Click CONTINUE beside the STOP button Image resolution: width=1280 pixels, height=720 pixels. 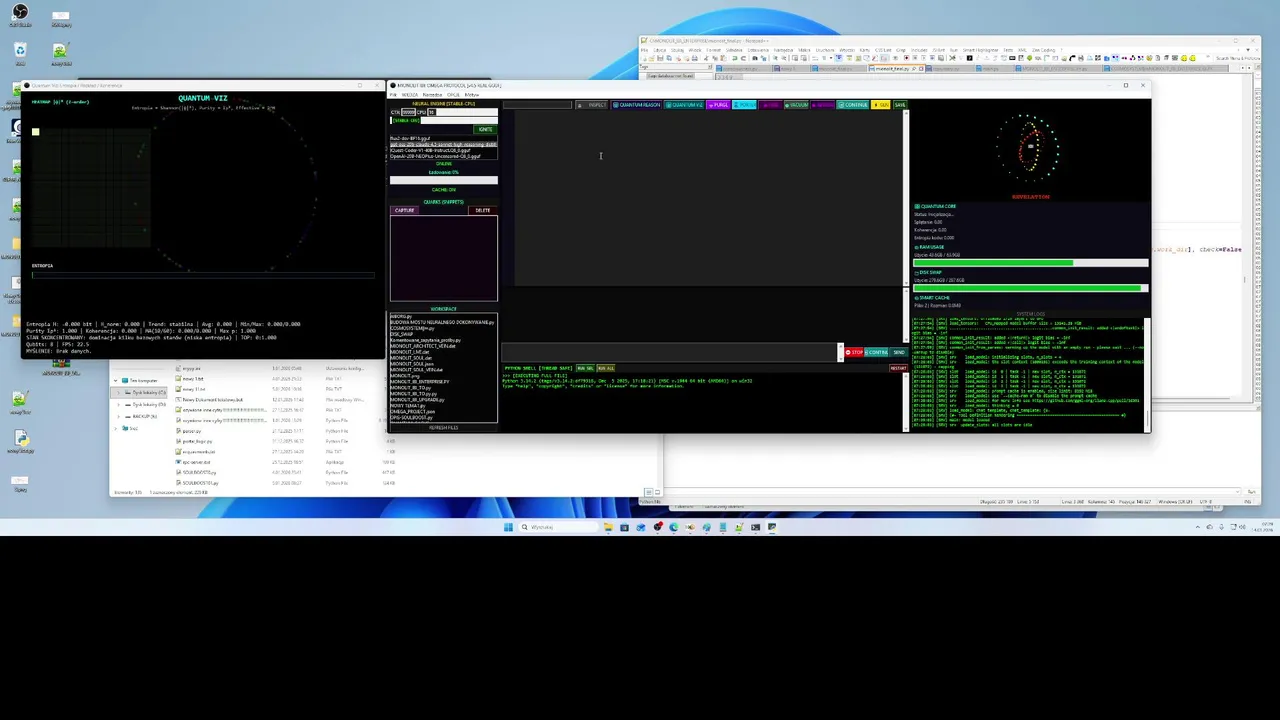coord(877,352)
